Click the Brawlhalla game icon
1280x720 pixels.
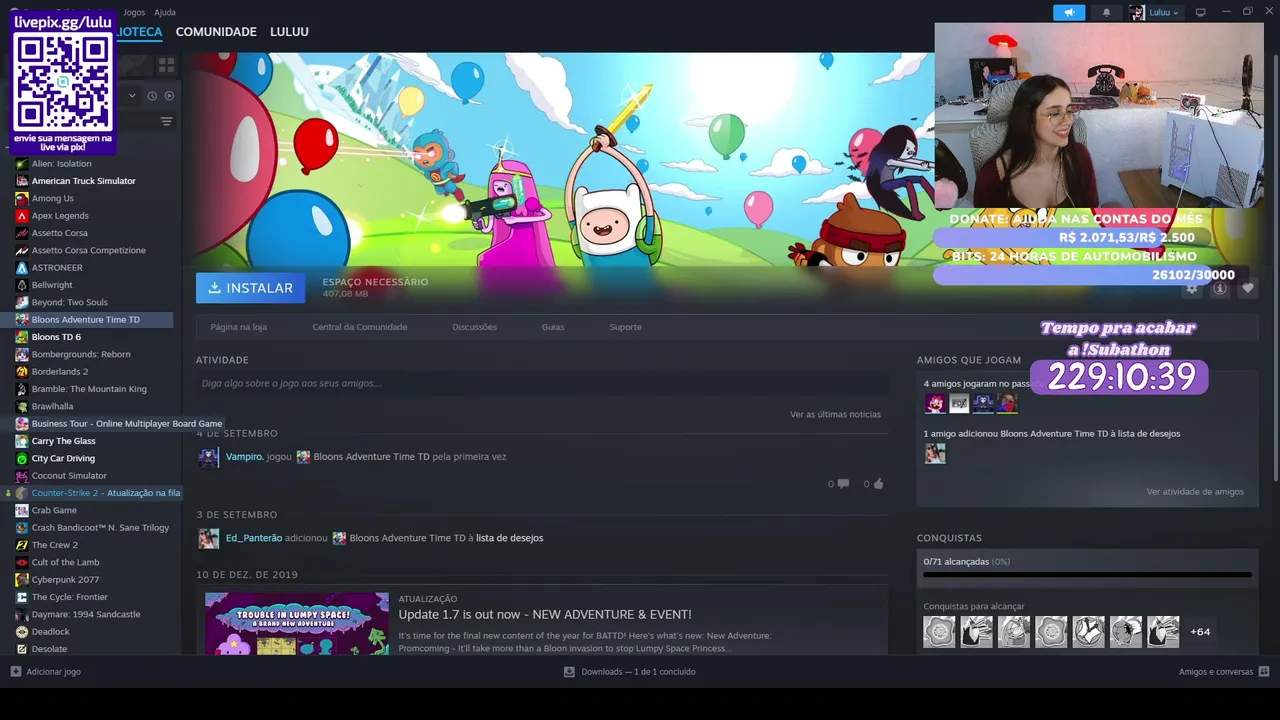(22, 407)
